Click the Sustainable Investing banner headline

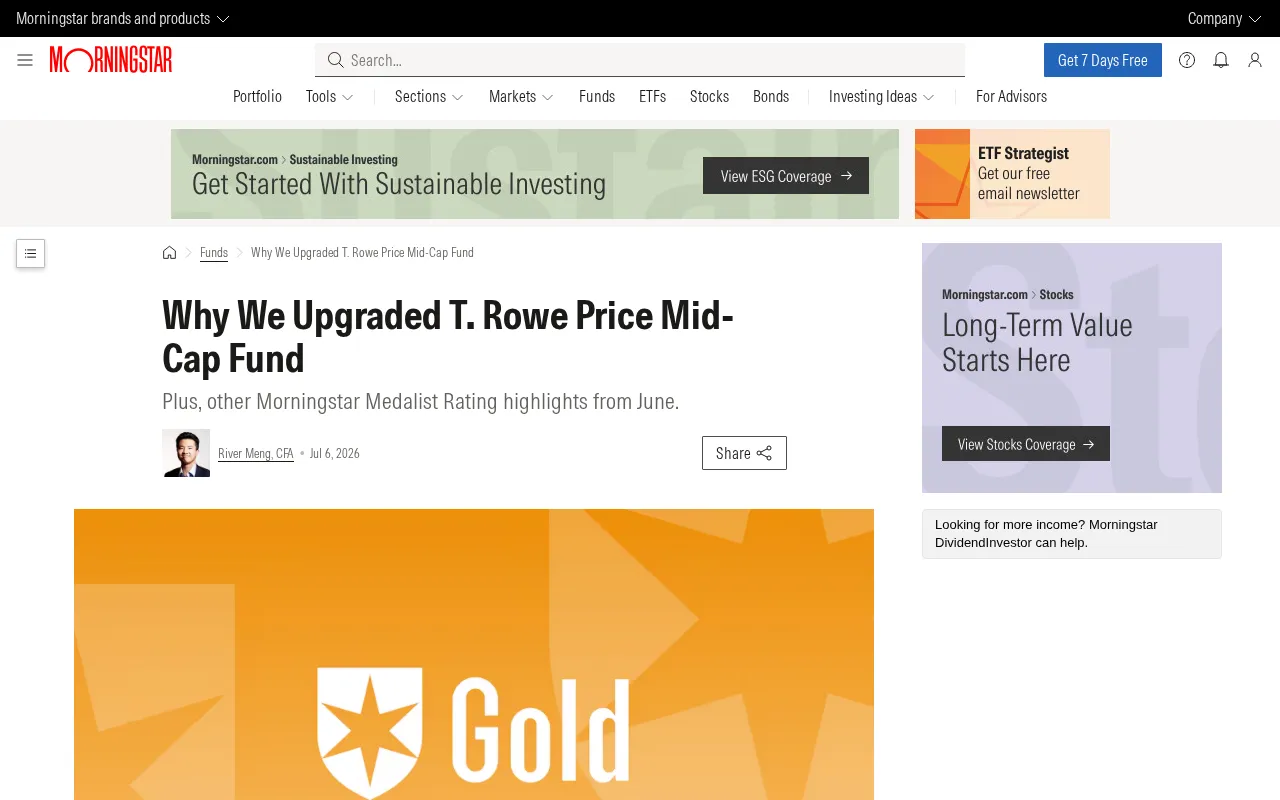[399, 184]
